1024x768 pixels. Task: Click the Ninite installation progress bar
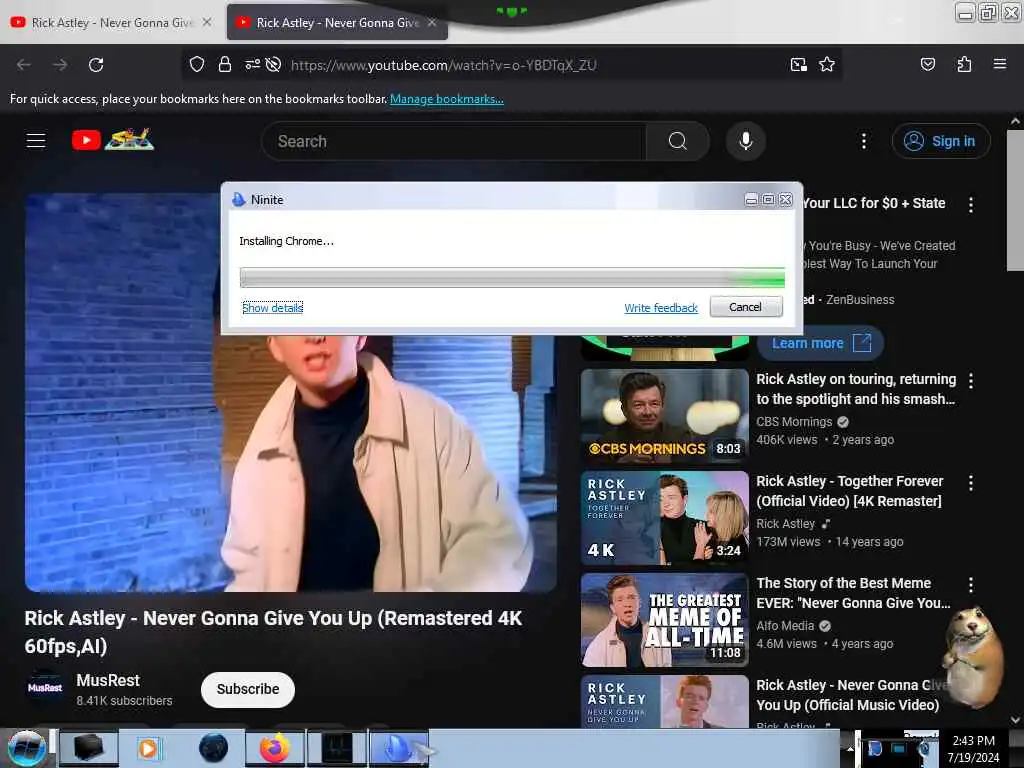coord(512,278)
